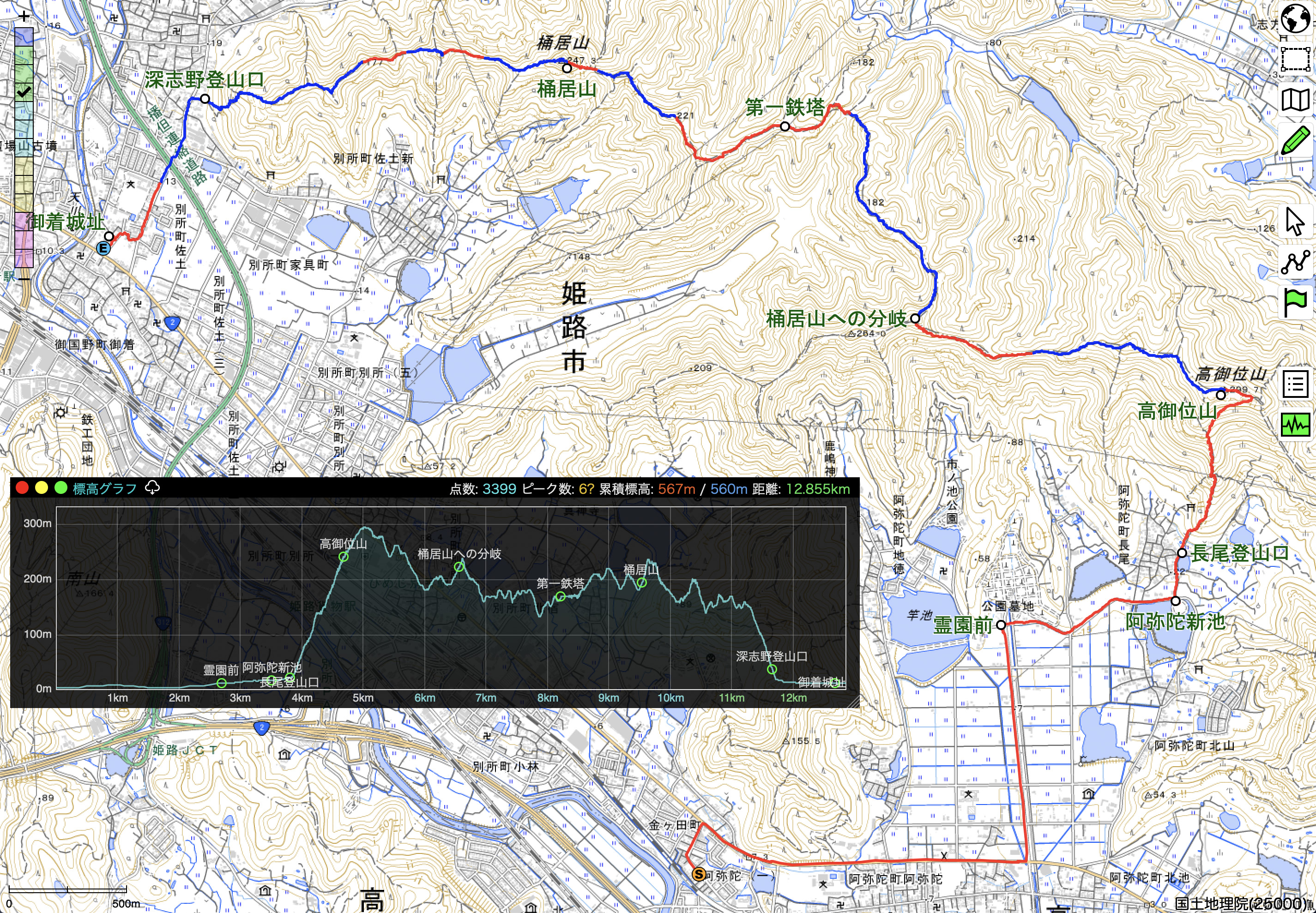
Task: Click the 桶居山 waypoint circle on map
Action: (567, 69)
